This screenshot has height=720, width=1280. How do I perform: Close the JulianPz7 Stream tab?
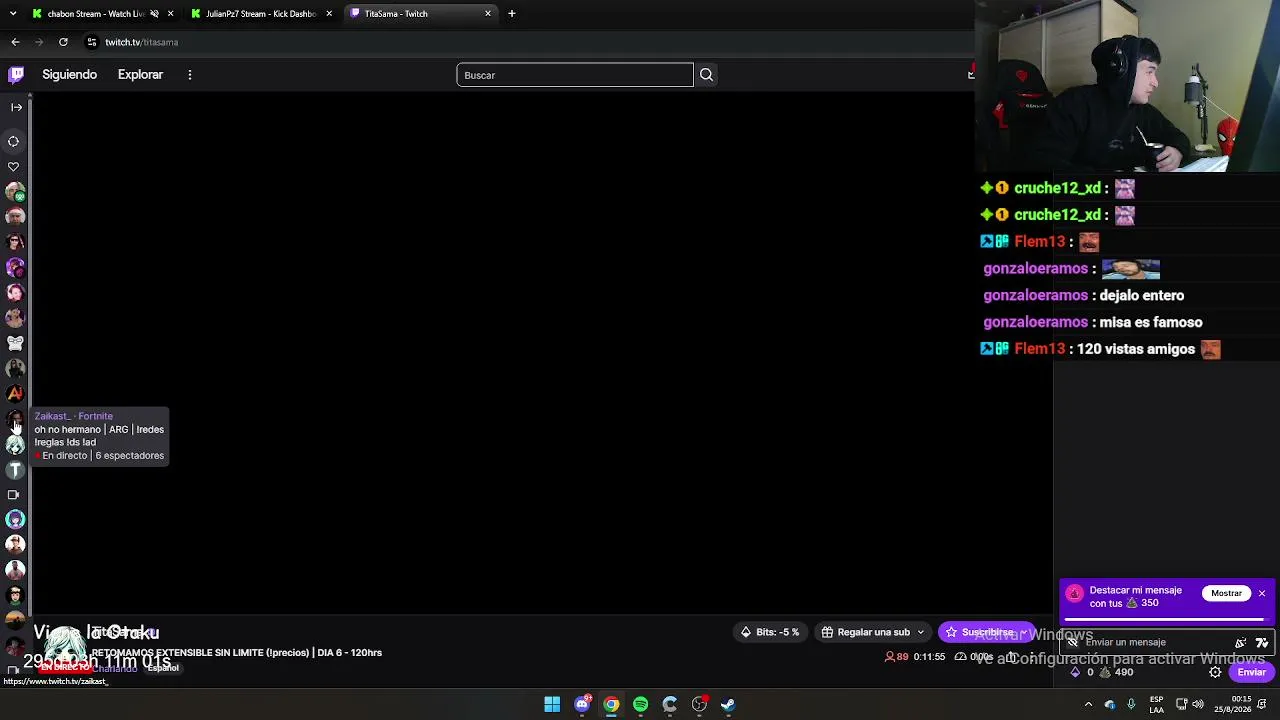329,14
